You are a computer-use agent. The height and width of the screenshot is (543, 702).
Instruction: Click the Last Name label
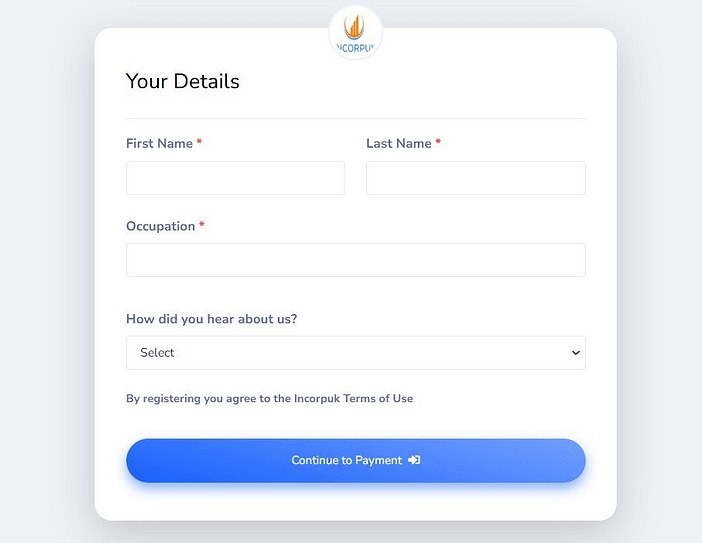click(399, 143)
